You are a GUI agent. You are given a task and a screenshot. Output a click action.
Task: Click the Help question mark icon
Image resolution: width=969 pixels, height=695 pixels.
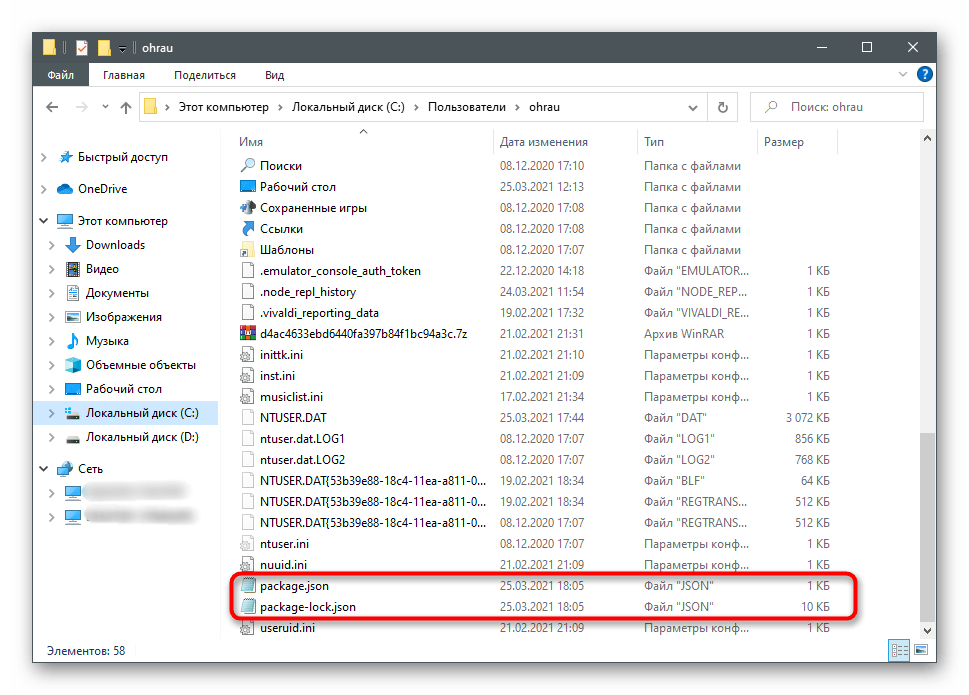925,74
